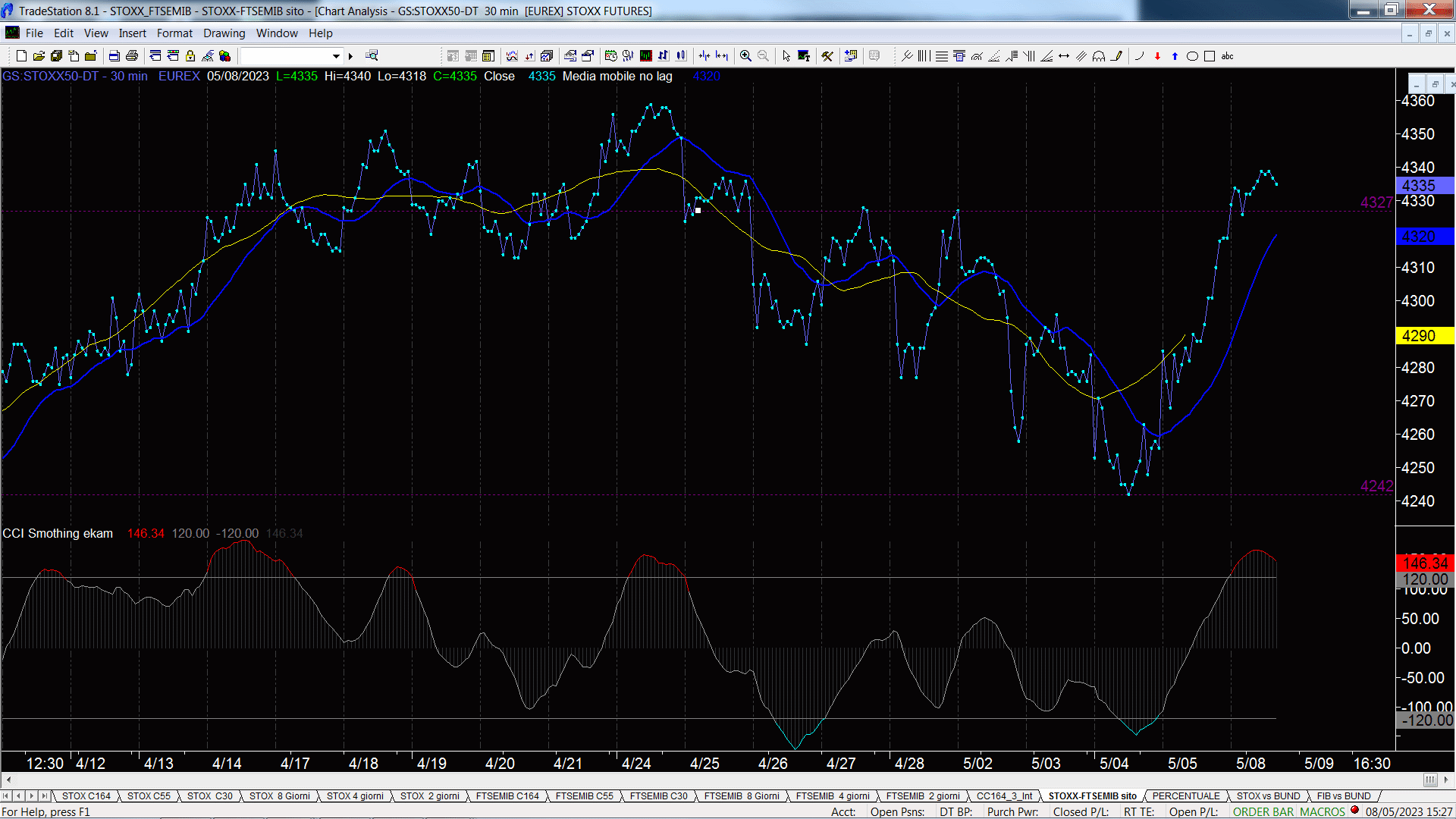
Task: Click the red 146.34 CCI value marker
Action: click(x=1424, y=563)
